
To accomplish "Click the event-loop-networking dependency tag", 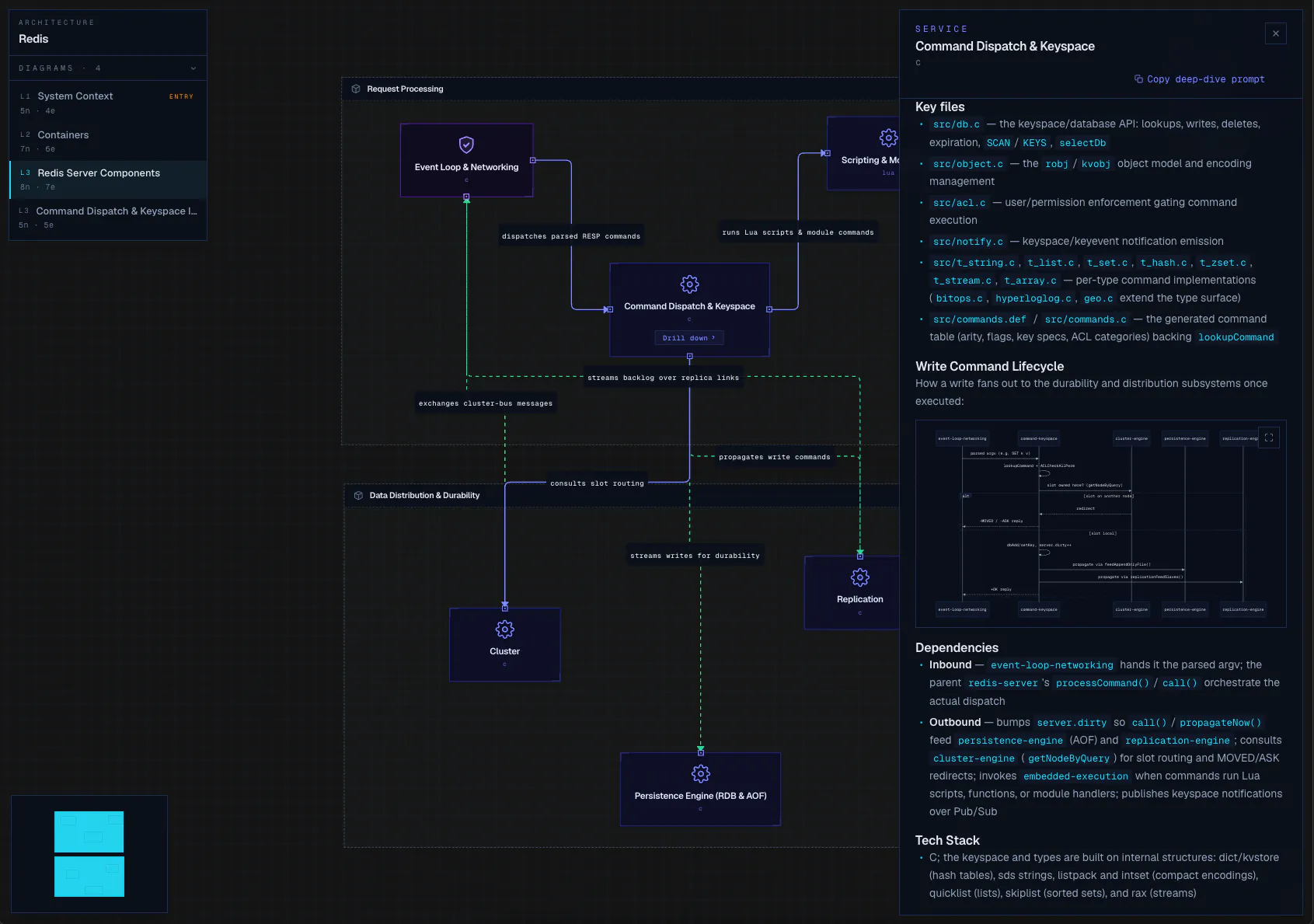I will pos(1052,665).
